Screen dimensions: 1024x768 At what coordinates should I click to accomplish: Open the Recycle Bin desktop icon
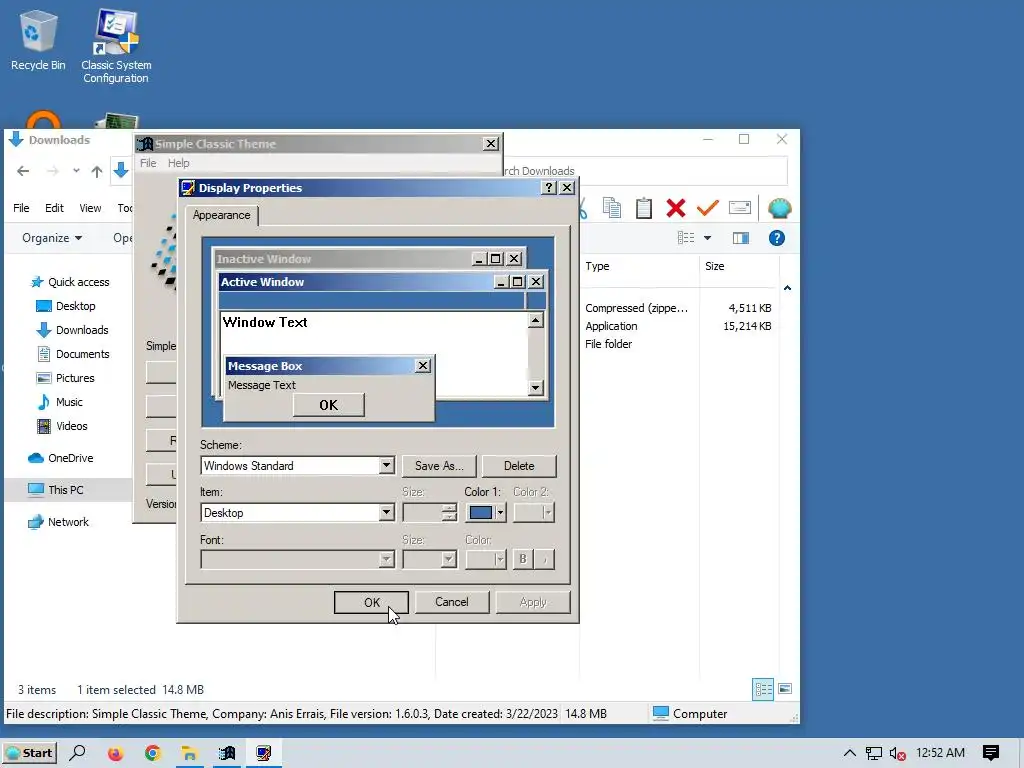[38, 40]
